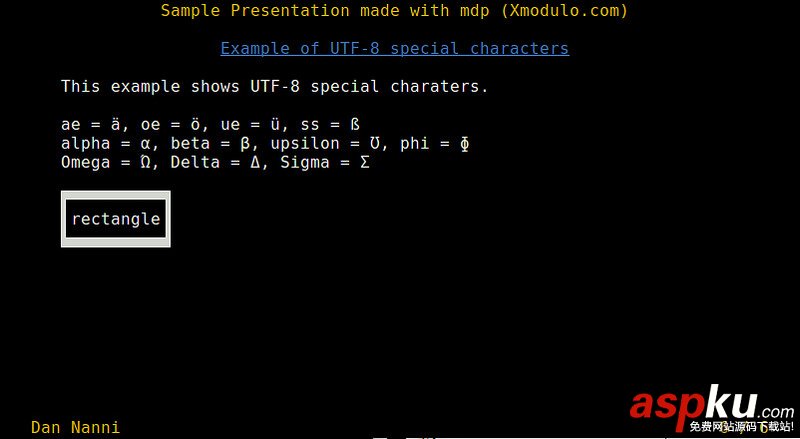This screenshot has height=439, width=800.
Task: Click the Chinese caption under aspku logo
Action: [x=741, y=426]
